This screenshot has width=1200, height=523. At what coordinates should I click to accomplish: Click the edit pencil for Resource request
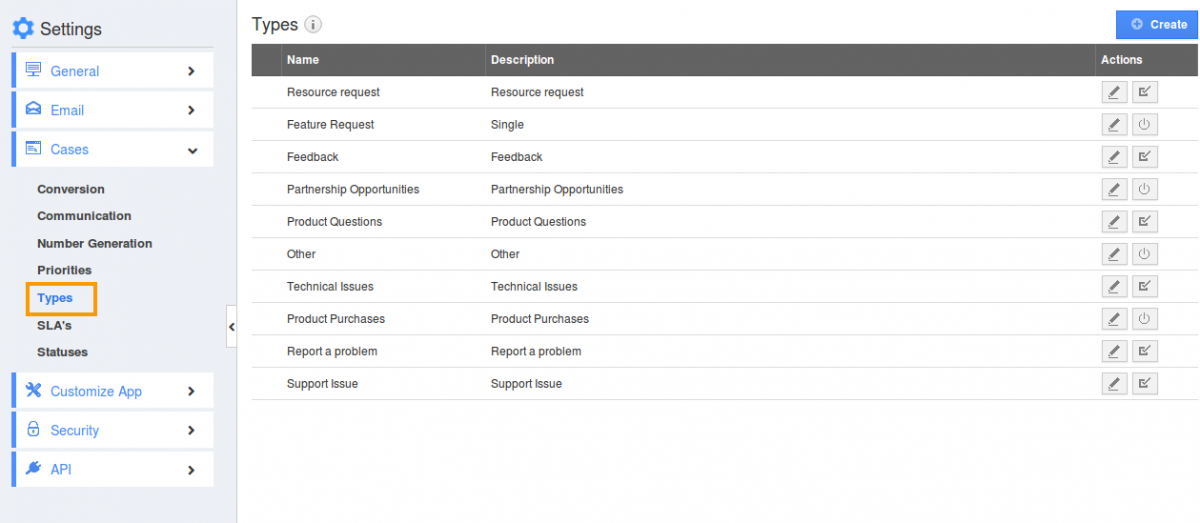1113,92
